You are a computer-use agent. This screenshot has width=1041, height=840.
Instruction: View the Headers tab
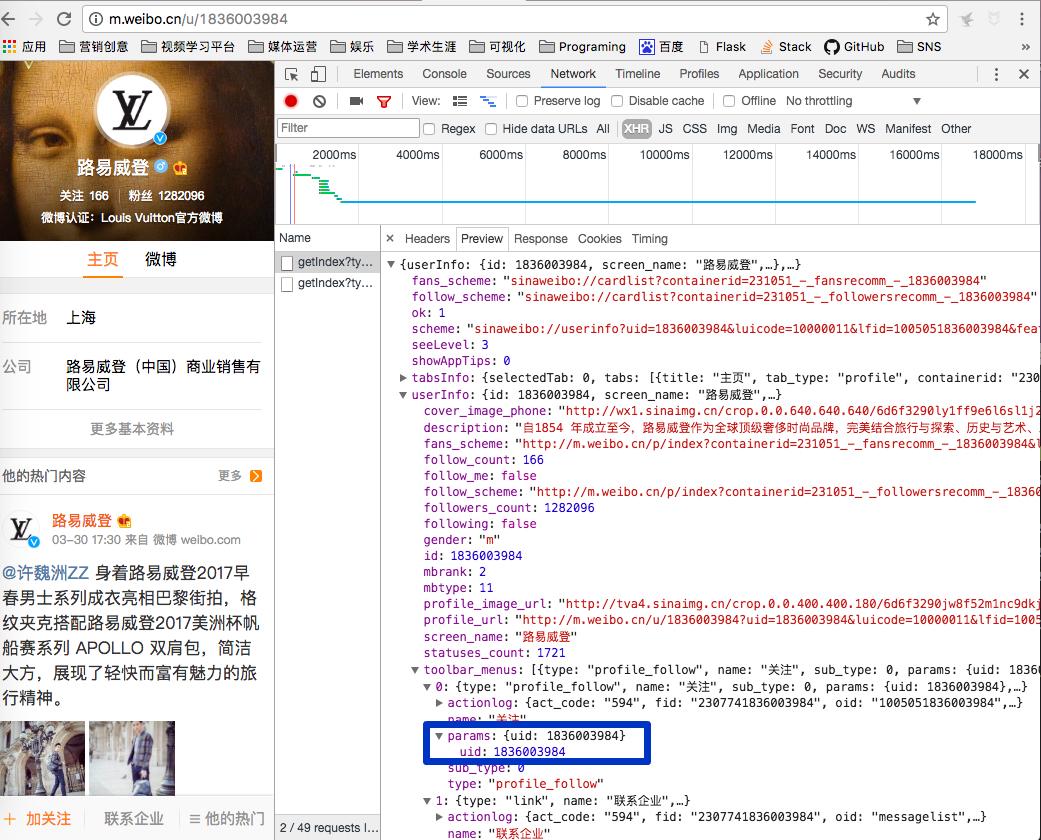(427, 238)
